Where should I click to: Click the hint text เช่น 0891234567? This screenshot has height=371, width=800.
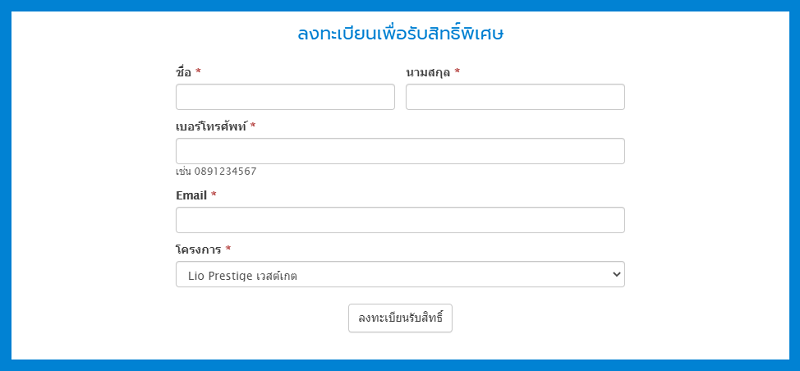216,171
